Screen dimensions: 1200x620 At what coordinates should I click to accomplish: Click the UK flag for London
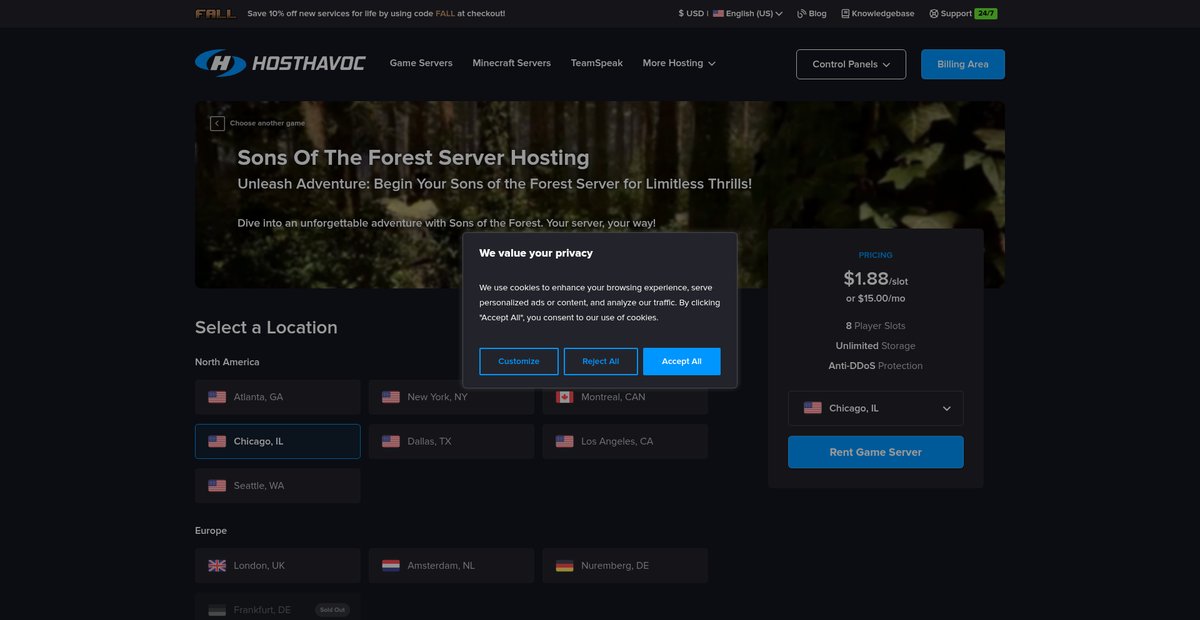tap(217, 566)
